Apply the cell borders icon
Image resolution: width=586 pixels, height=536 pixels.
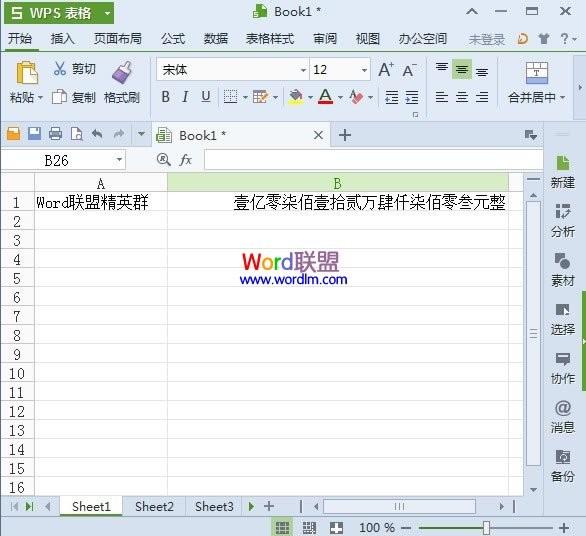pos(230,97)
